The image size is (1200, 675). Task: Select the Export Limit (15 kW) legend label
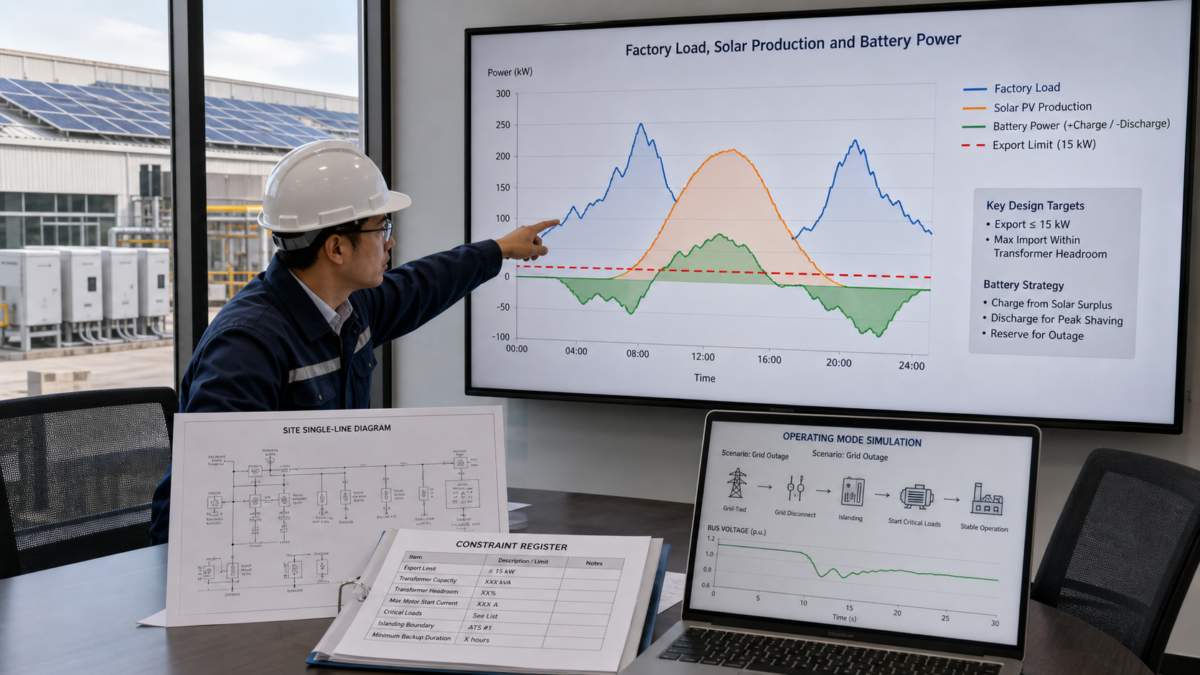(1044, 144)
